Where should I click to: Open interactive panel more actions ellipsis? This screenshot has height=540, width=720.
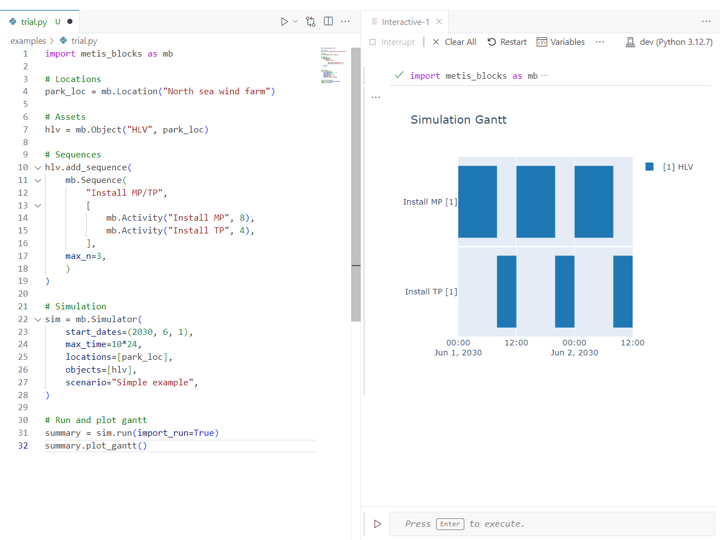click(x=706, y=22)
